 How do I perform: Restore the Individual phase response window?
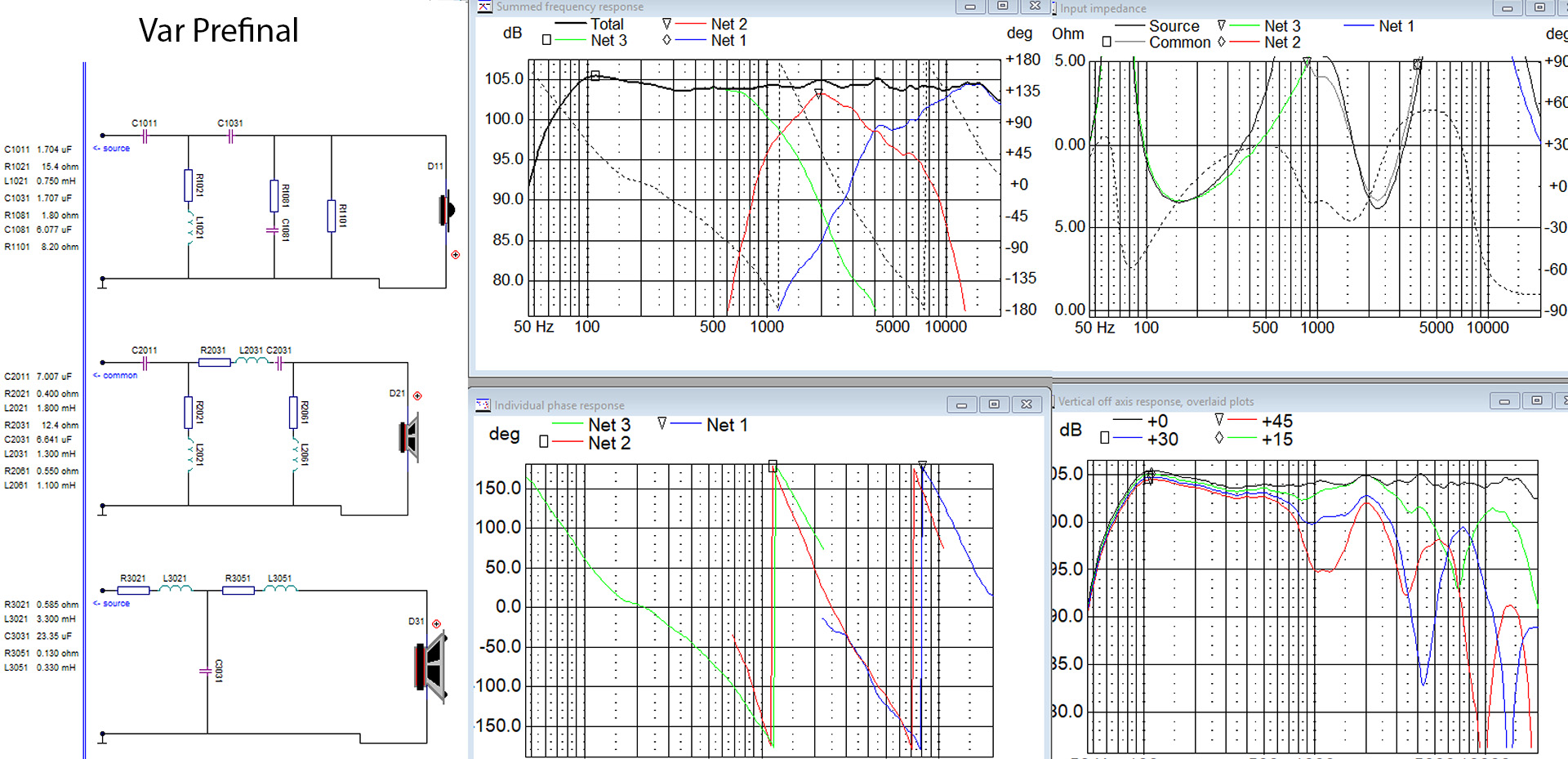pos(994,404)
